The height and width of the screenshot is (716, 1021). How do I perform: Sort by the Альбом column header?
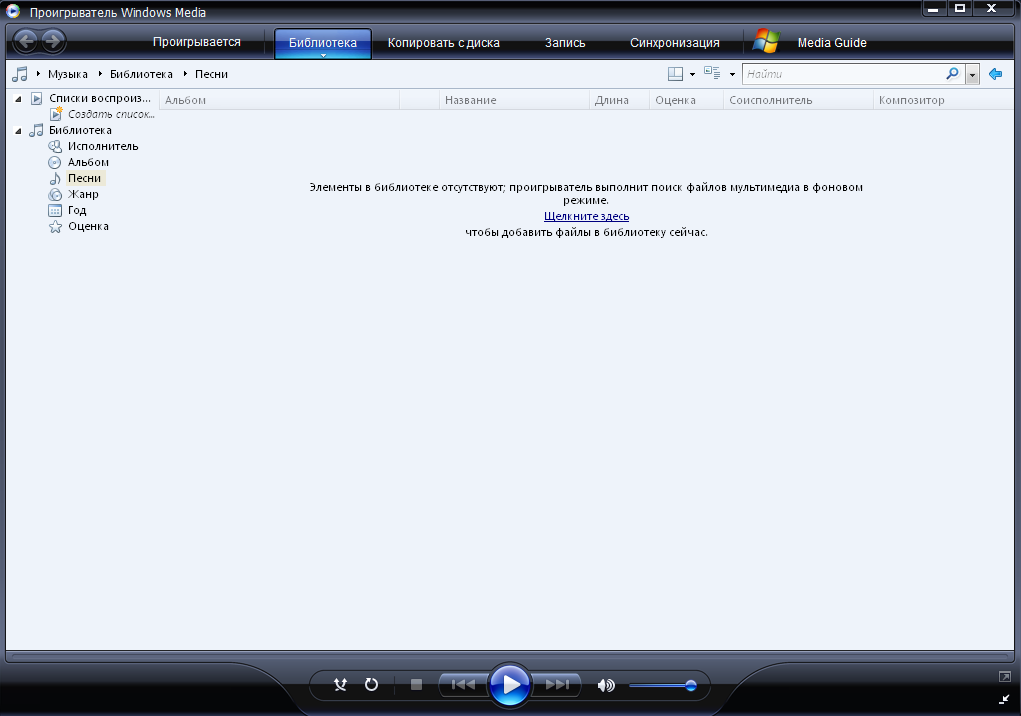(279, 100)
